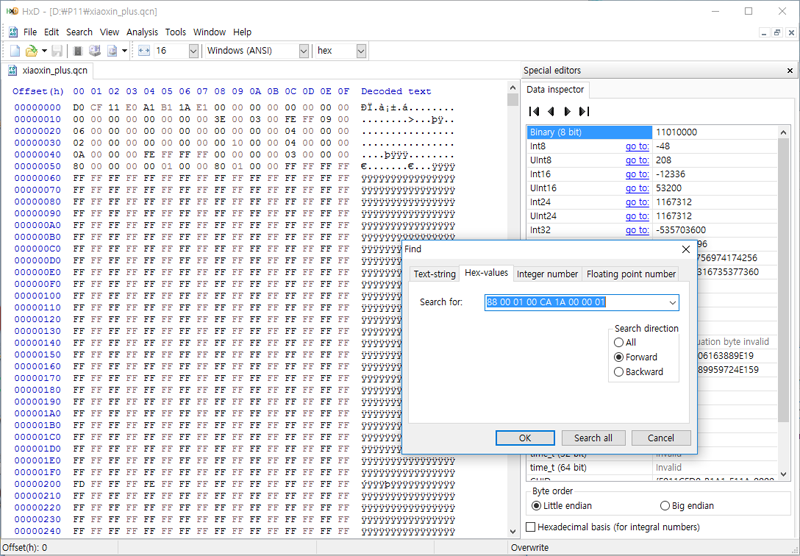
Task: Click go to link for UInt8
Action: tap(637, 160)
